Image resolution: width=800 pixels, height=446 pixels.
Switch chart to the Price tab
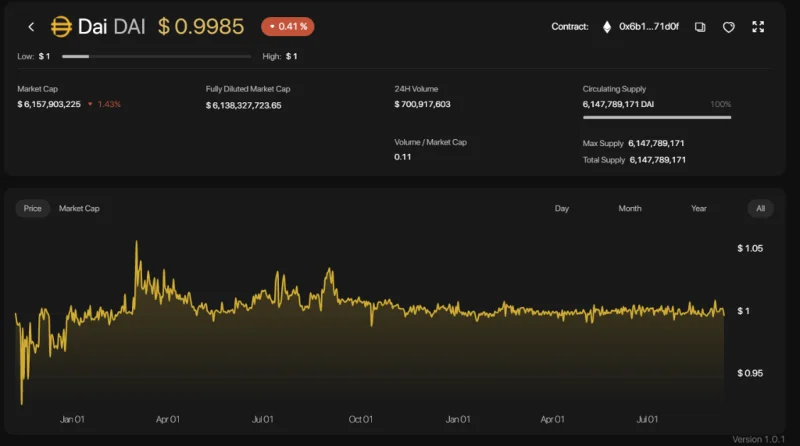point(32,208)
